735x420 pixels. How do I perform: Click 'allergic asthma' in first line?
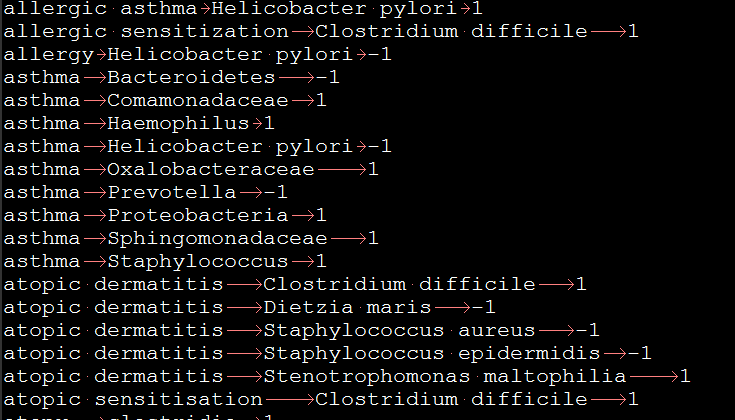100,8
